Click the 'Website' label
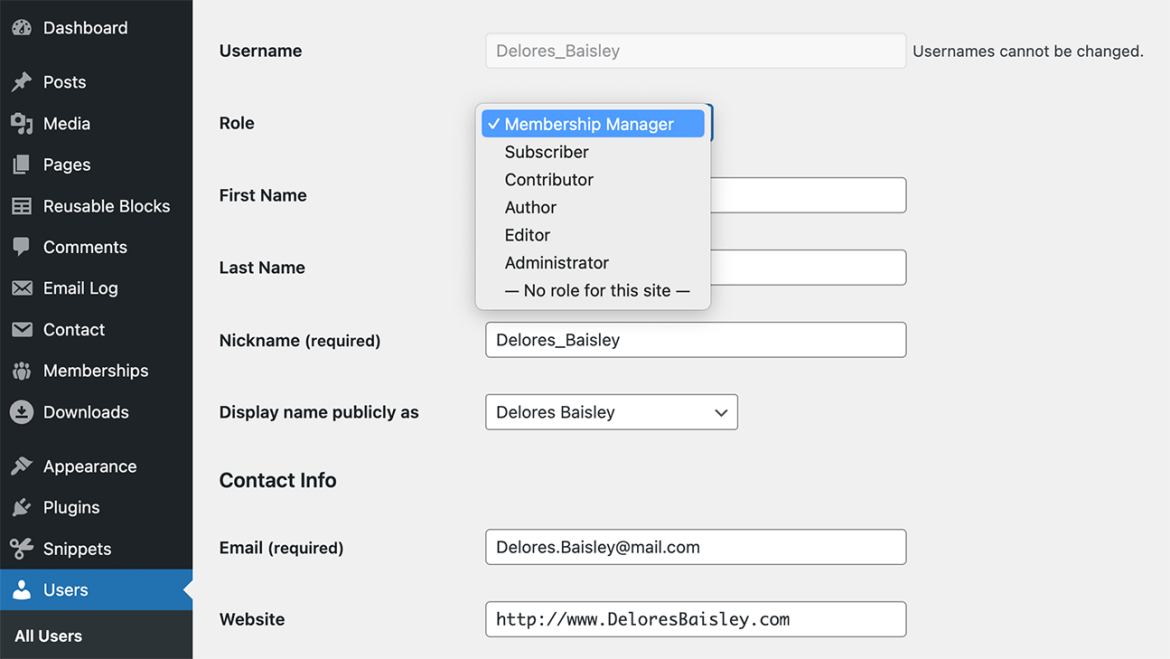 252,619
